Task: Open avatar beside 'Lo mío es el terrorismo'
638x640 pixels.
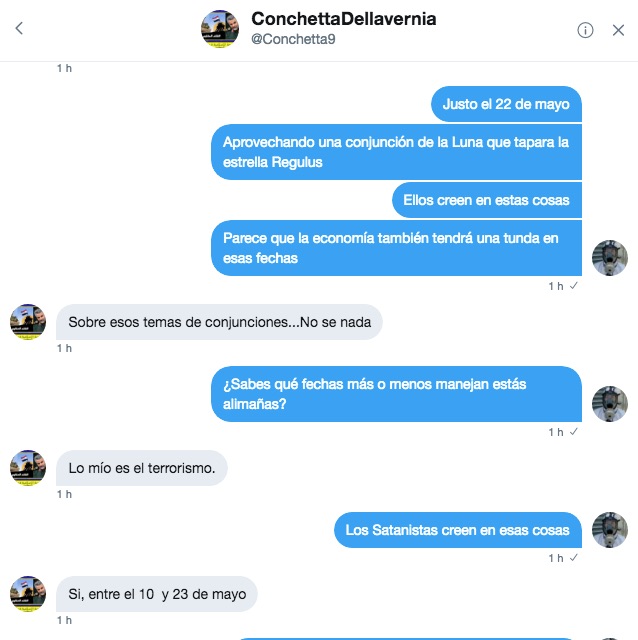Action: pos(28,468)
